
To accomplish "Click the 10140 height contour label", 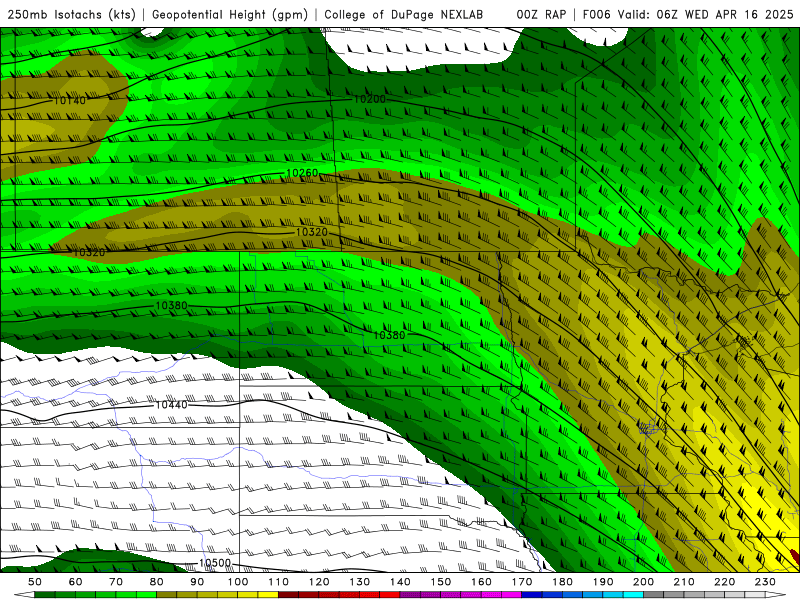I will click(70, 101).
